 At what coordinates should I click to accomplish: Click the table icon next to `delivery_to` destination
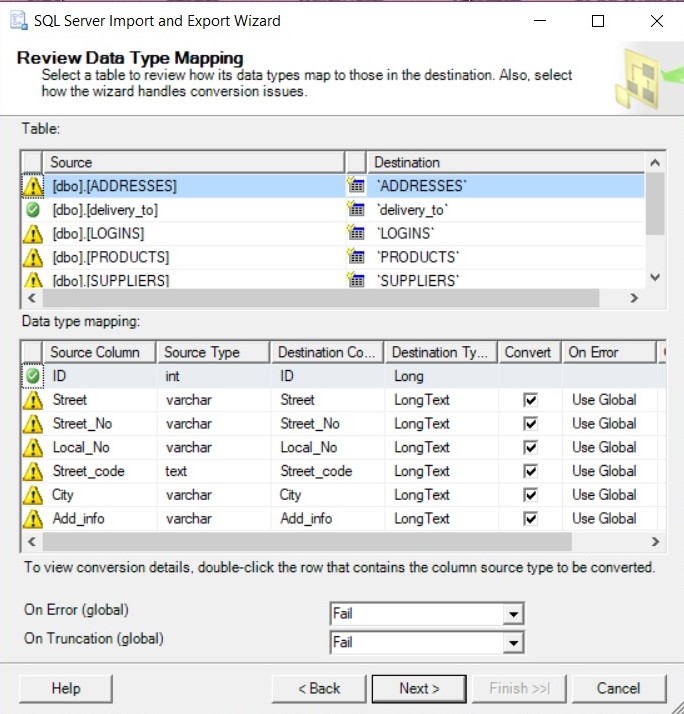pos(356,209)
